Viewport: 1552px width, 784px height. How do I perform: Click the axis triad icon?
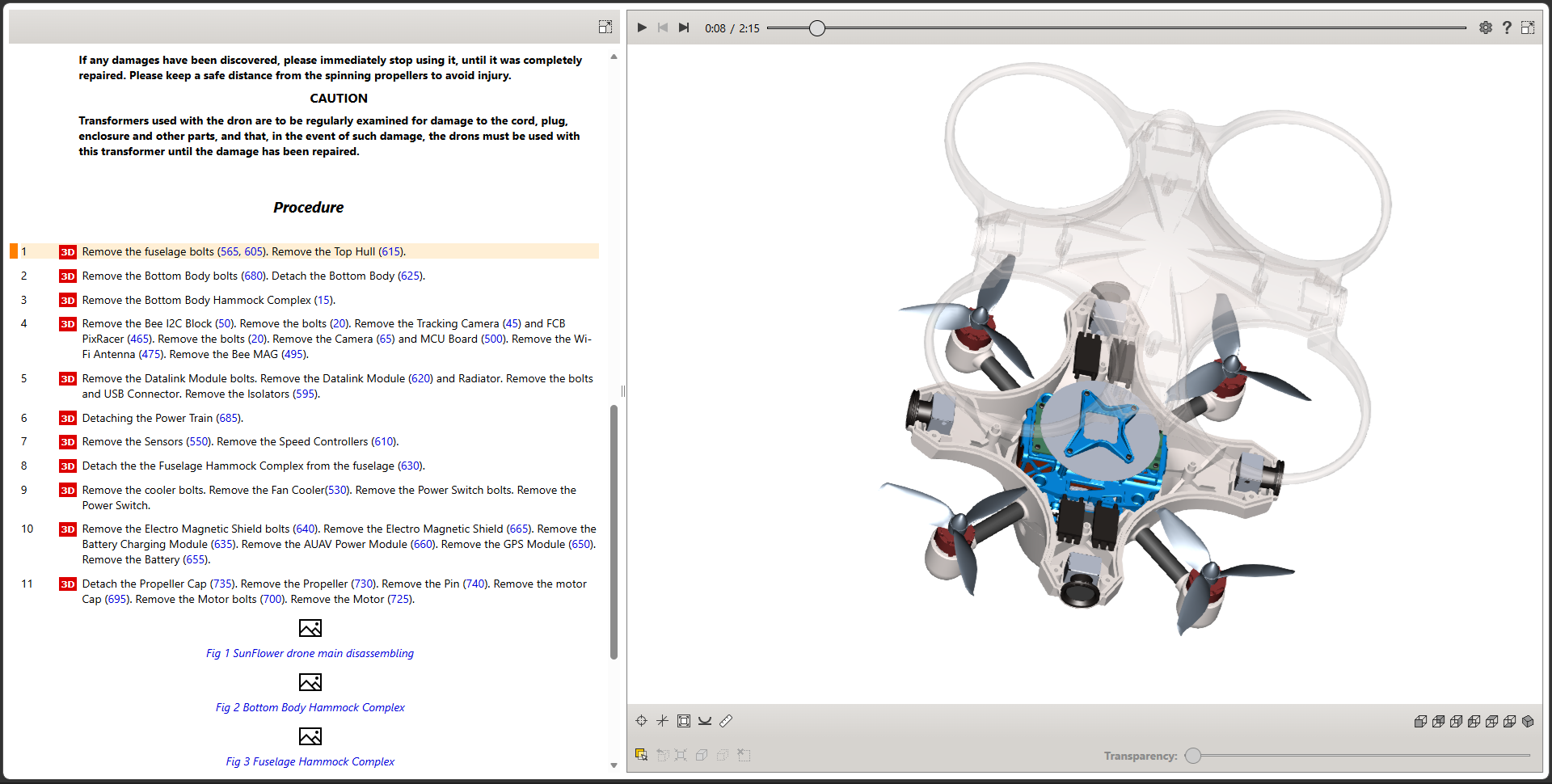663,721
